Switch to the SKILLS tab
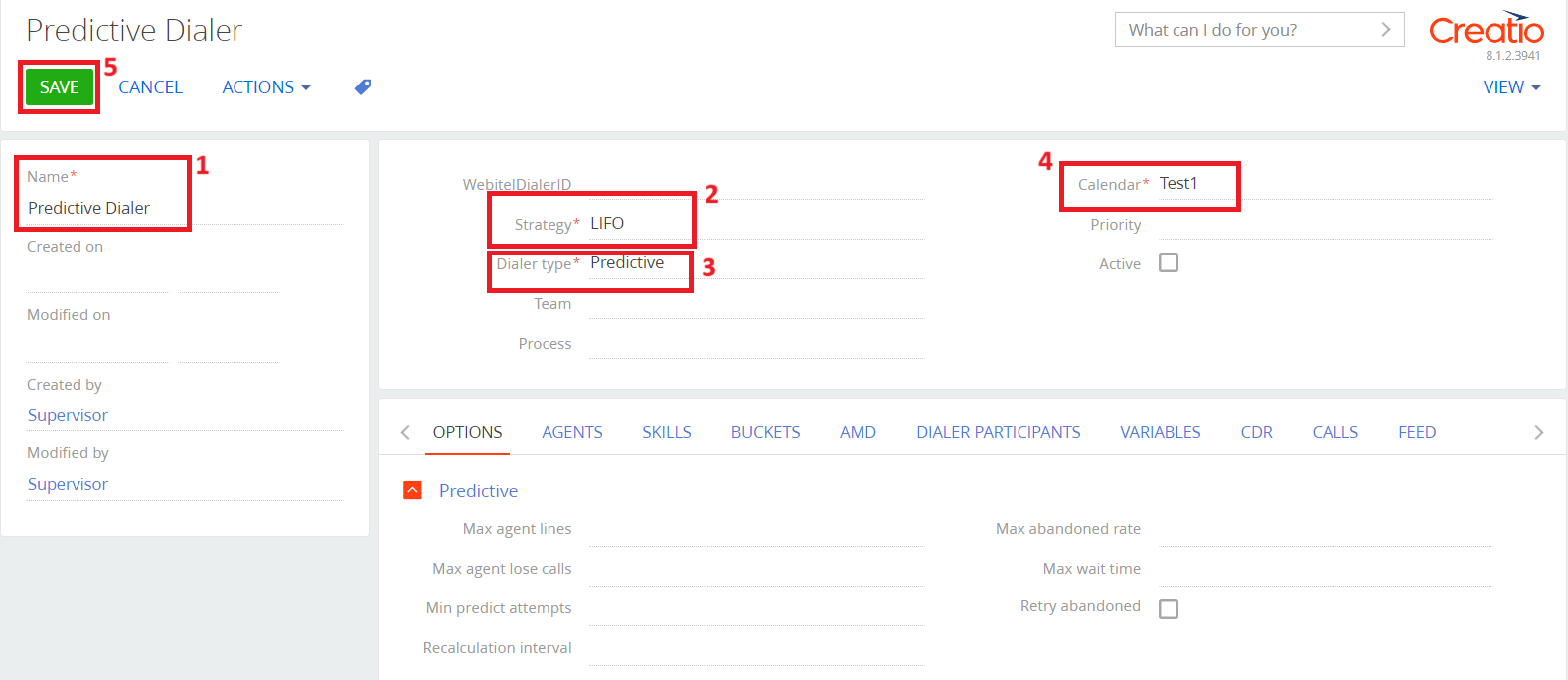1568x680 pixels. coord(667,432)
